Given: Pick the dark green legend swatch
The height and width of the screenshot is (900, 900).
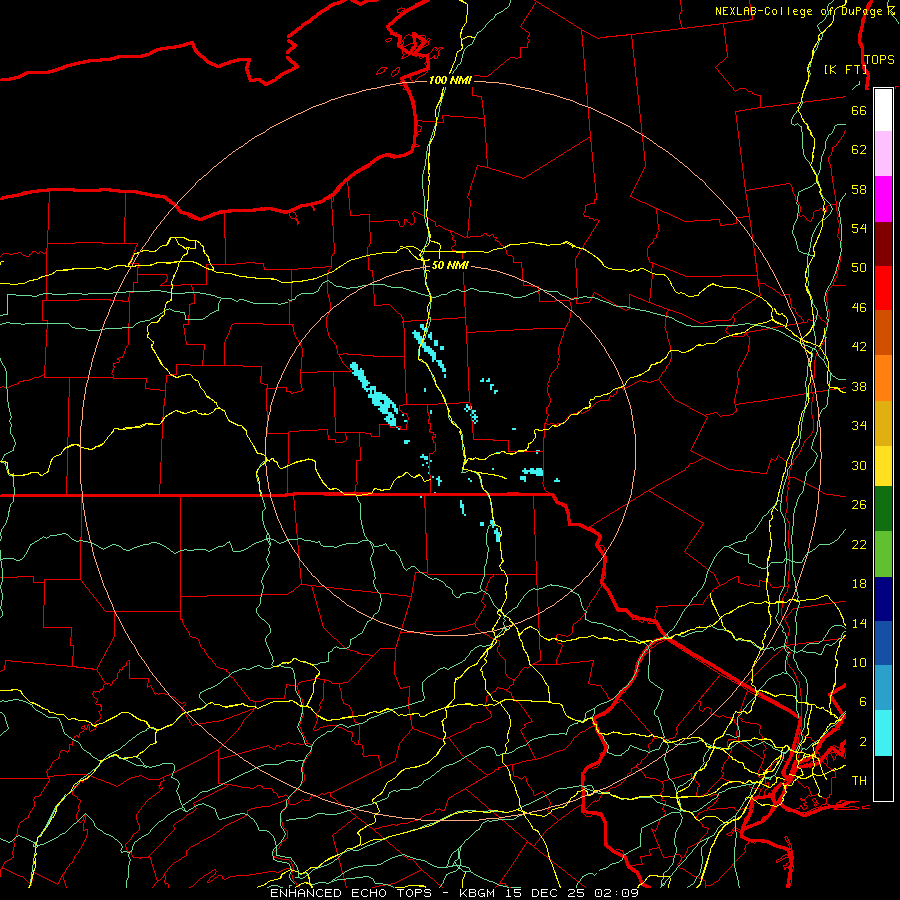Looking at the screenshot, I should (883, 509).
